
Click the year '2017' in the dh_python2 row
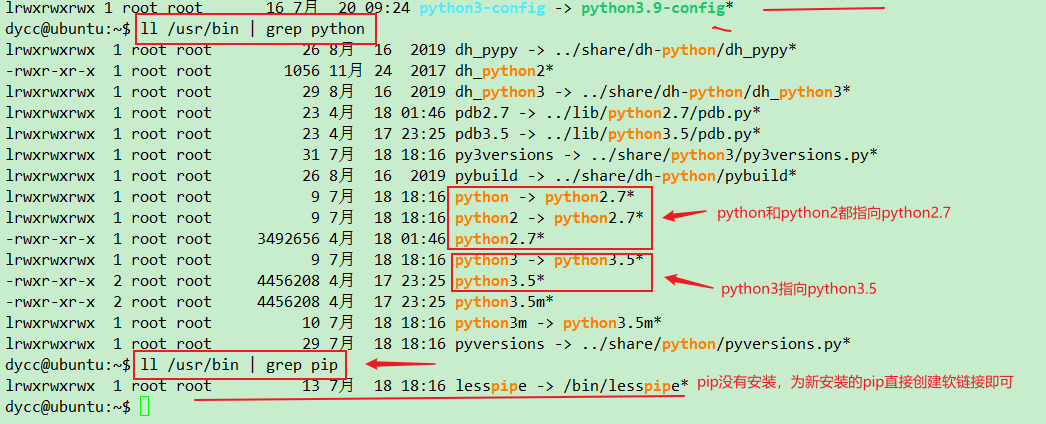[428, 71]
